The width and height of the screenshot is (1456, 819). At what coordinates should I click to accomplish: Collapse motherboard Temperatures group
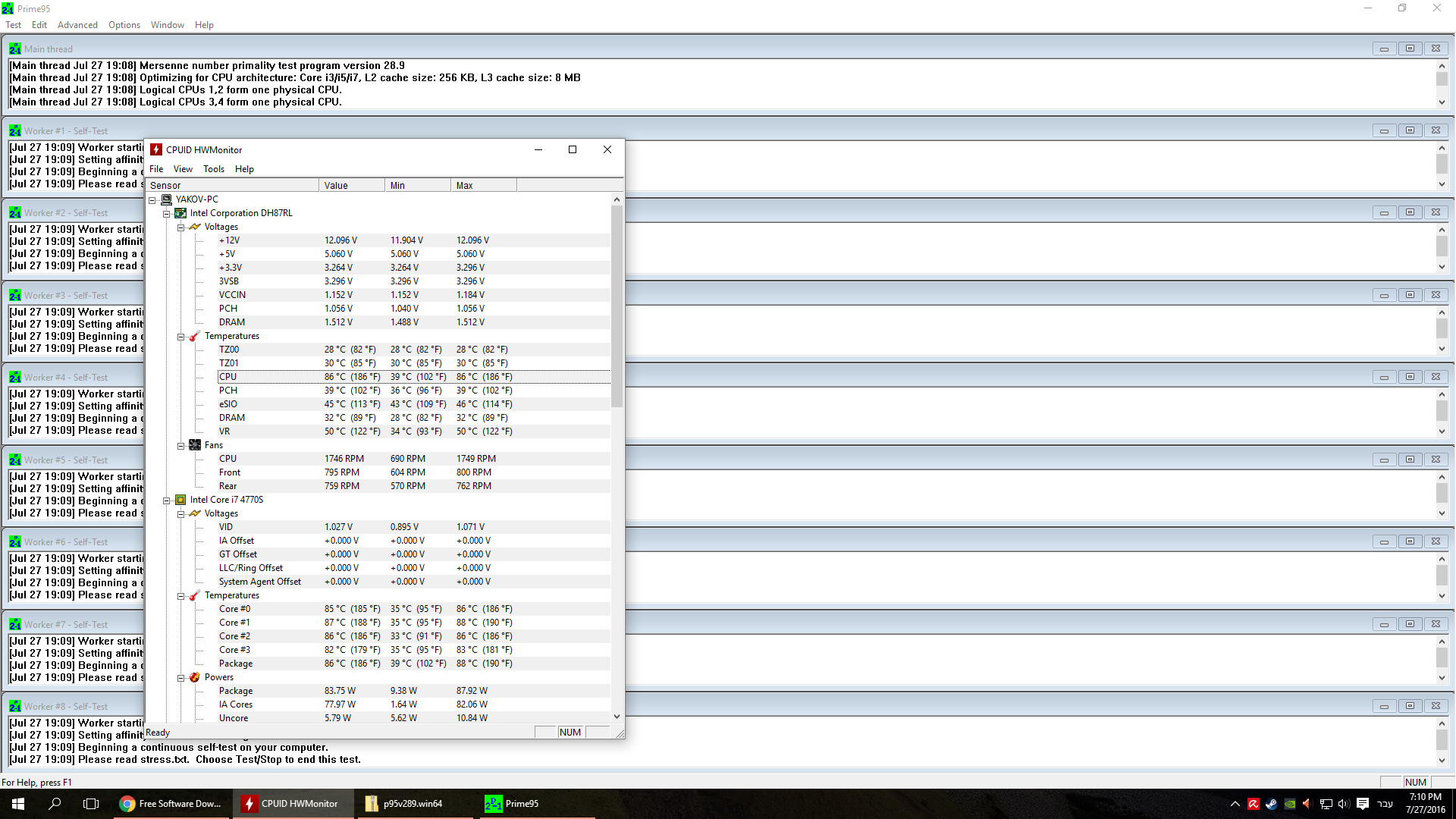[x=181, y=337]
